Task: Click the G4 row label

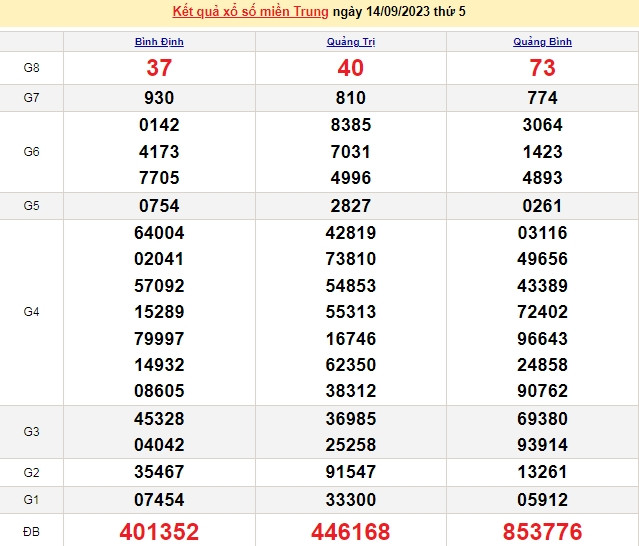Action: (x=31, y=312)
